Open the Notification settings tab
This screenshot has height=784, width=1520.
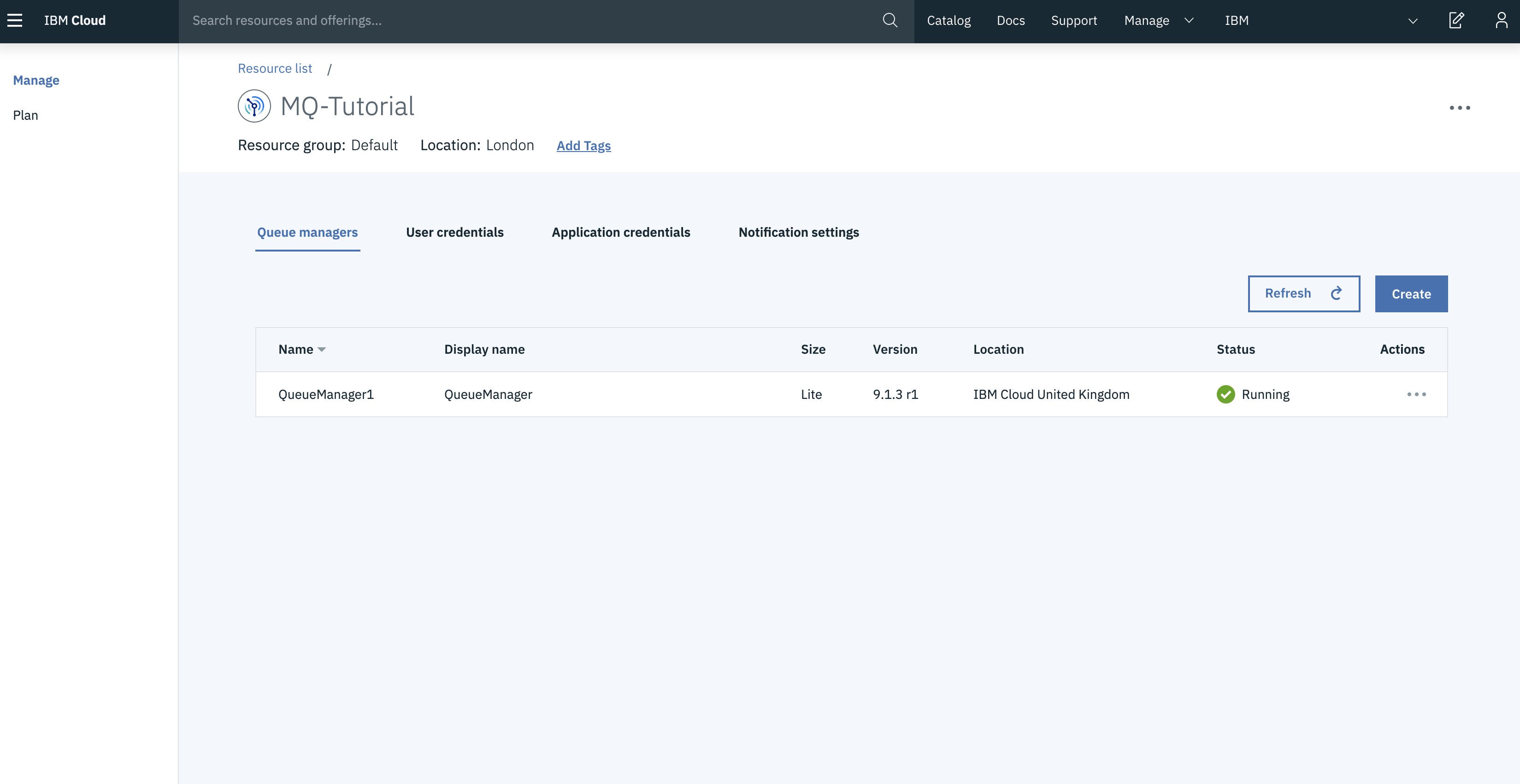(798, 233)
